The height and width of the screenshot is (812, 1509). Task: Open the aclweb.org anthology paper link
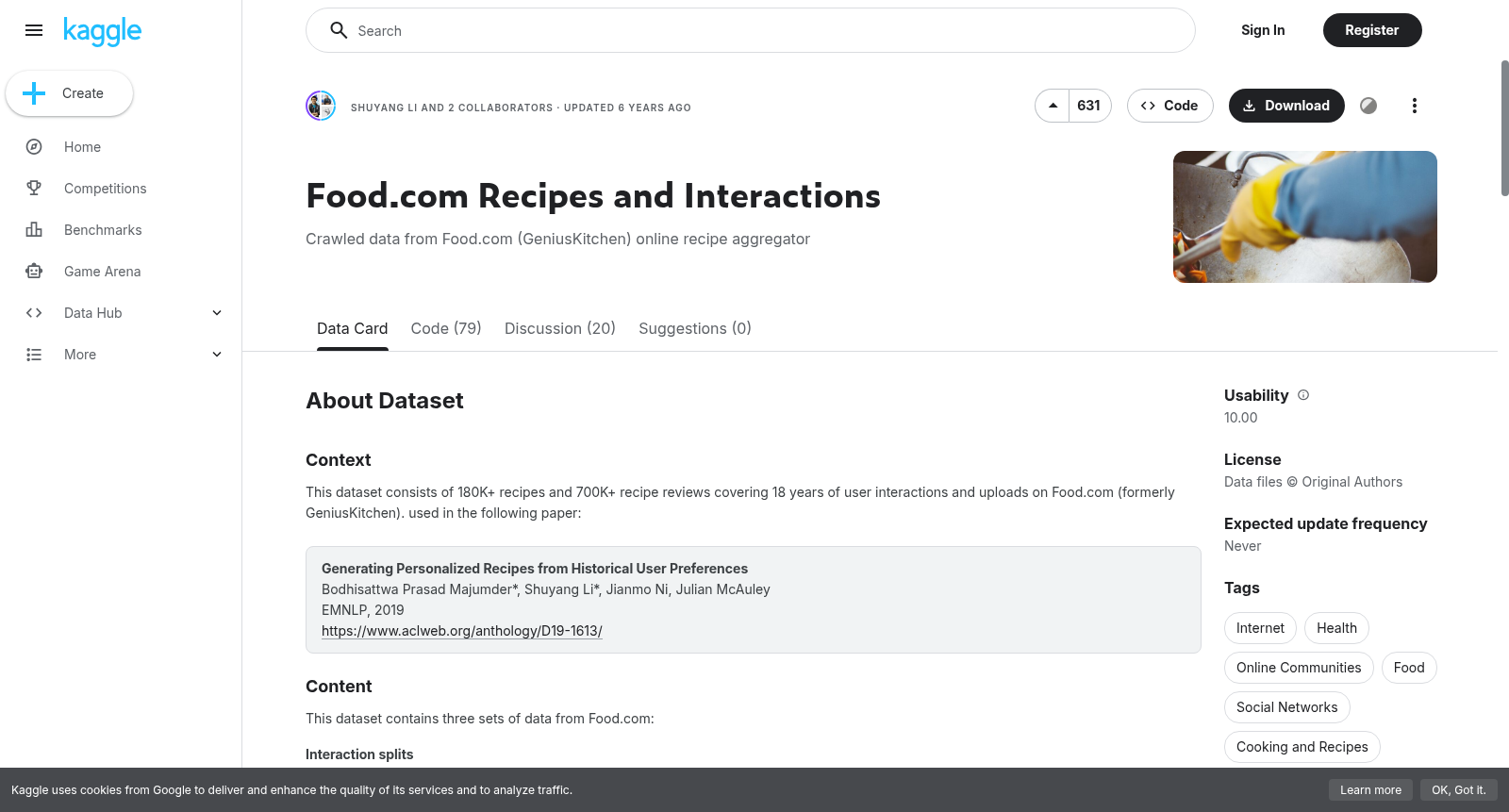click(462, 631)
